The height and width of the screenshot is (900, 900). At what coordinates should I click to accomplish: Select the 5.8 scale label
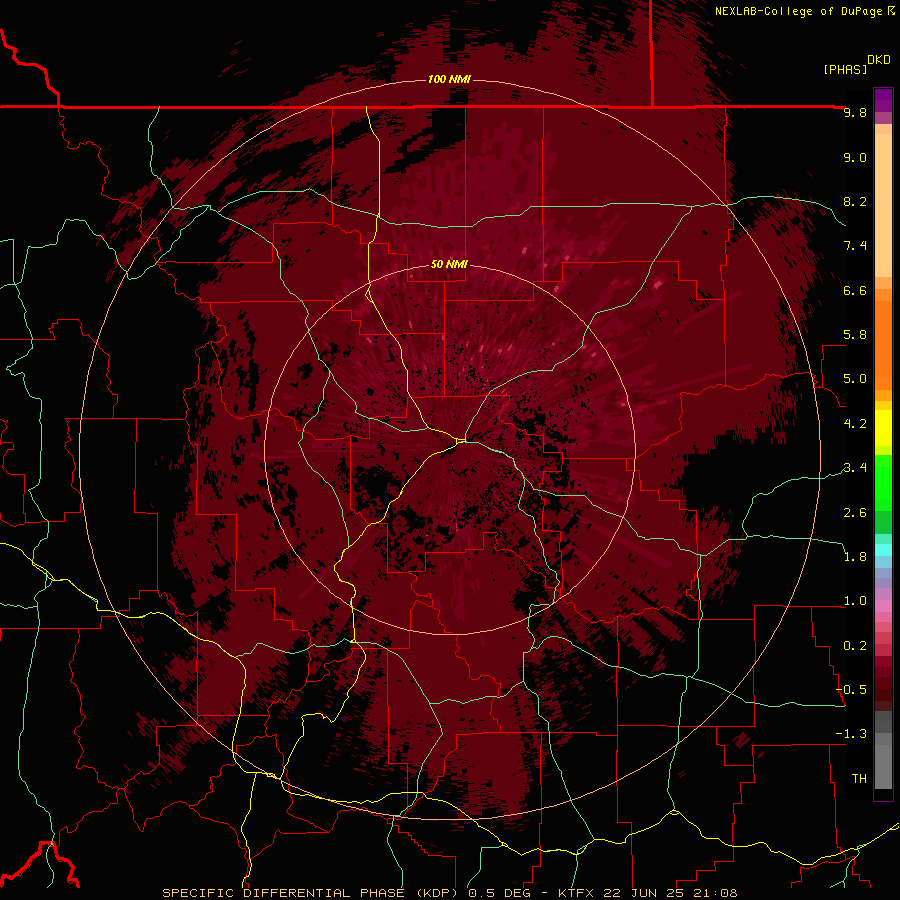point(855,335)
